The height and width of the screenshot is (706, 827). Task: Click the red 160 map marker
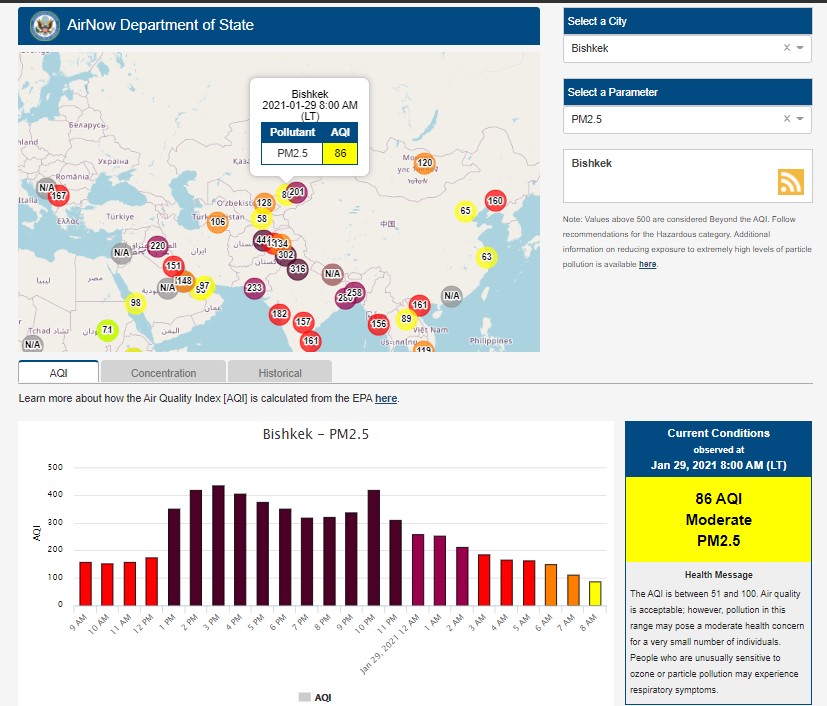(x=494, y=201)
